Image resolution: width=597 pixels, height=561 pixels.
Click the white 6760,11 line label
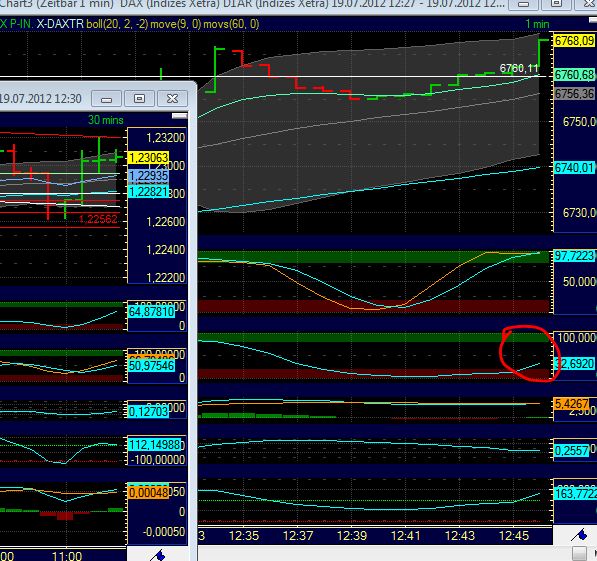point(519,69)
